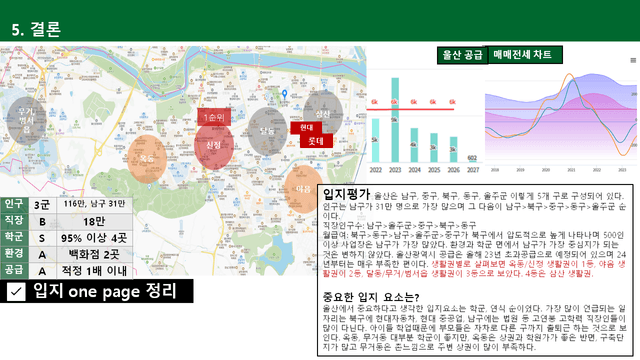Click the 2026 bar in supply chart
The width and height of the screenshot is (640, 360).
453,149
